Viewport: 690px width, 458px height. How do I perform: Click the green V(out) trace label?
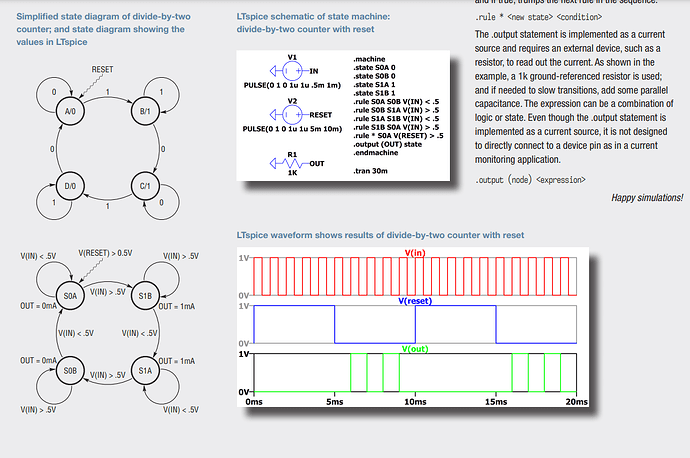pyautogui.click(x=415, y=349)
